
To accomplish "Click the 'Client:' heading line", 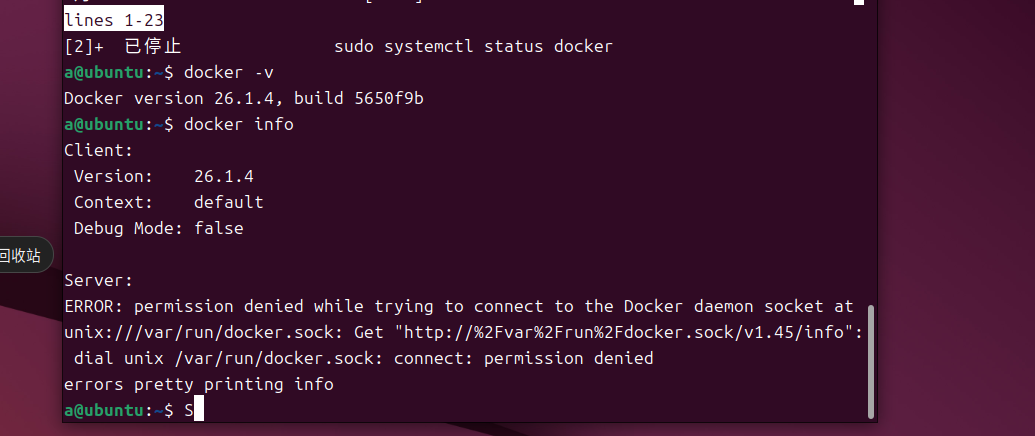I will point(98,150).
